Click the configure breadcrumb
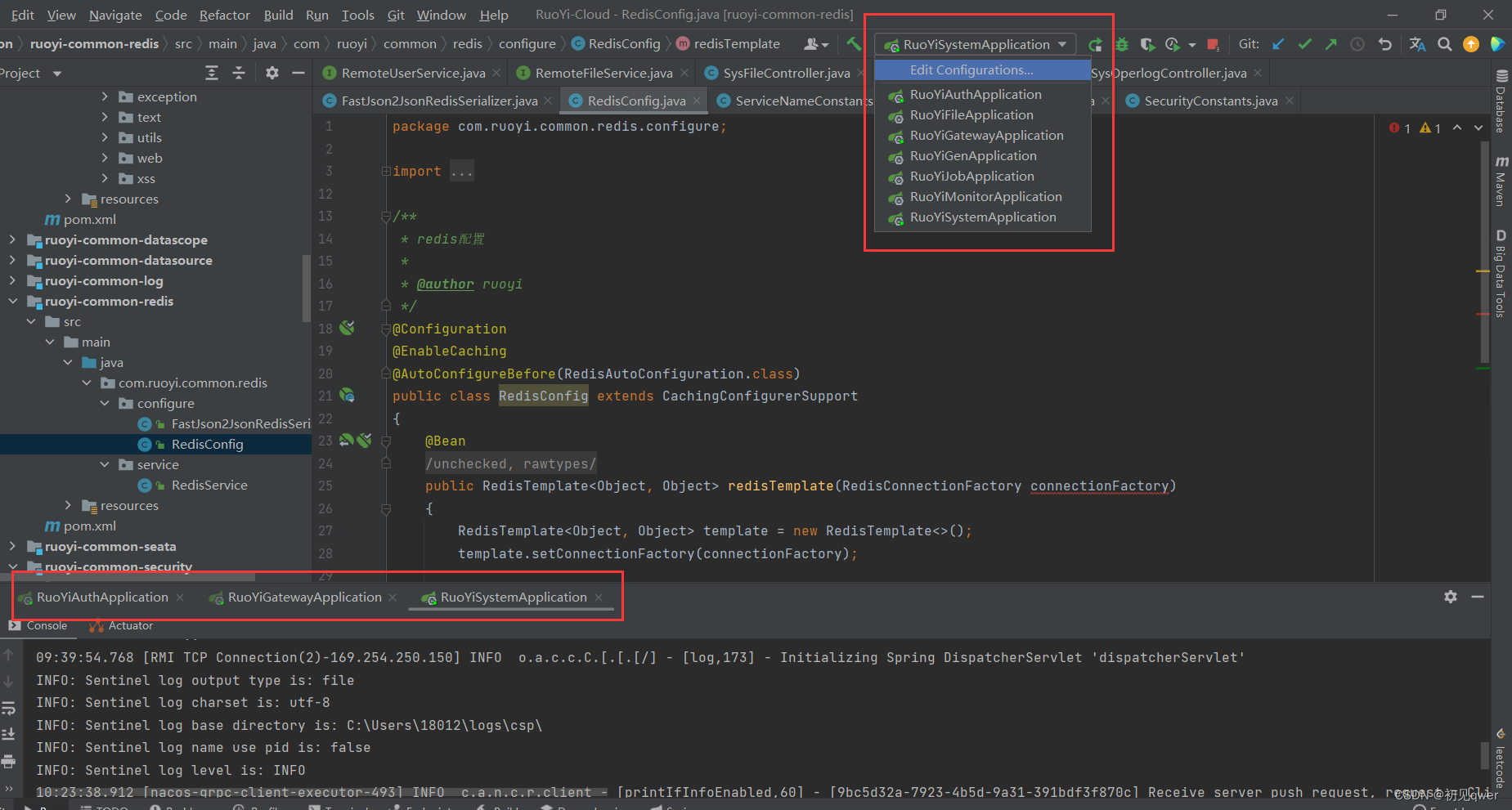 [527, 44]
